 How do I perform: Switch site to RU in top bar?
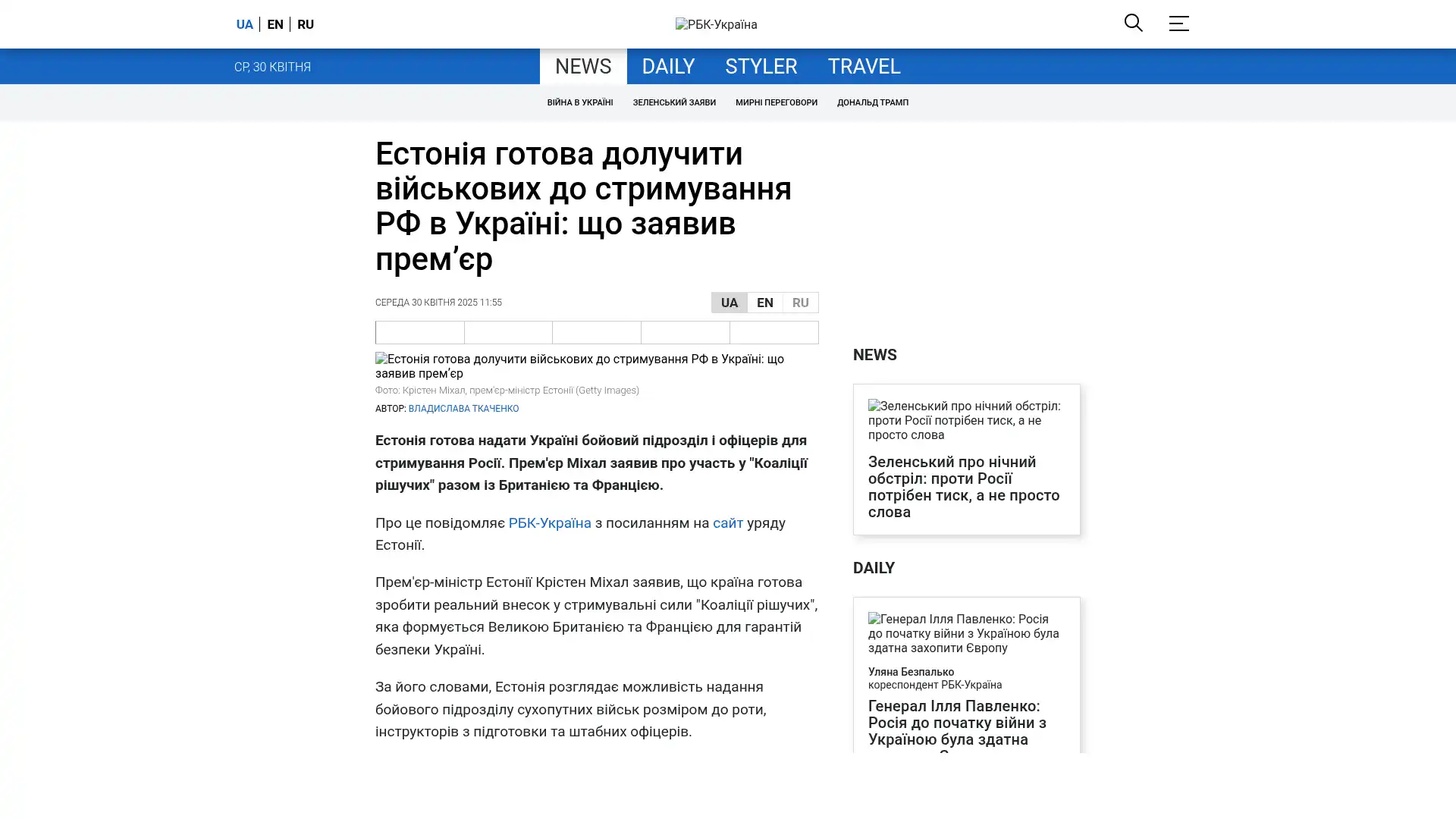(x=306, y=24)
